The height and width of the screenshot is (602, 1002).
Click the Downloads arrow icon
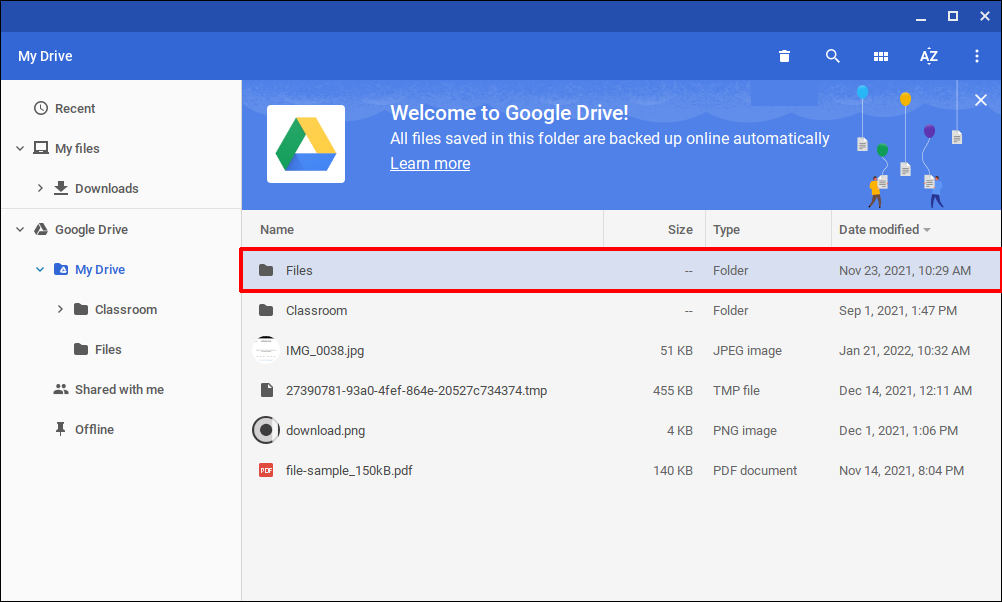coord(61,188)
